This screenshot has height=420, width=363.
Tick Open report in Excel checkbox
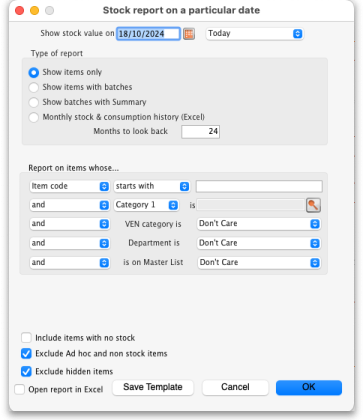(20, 389)
